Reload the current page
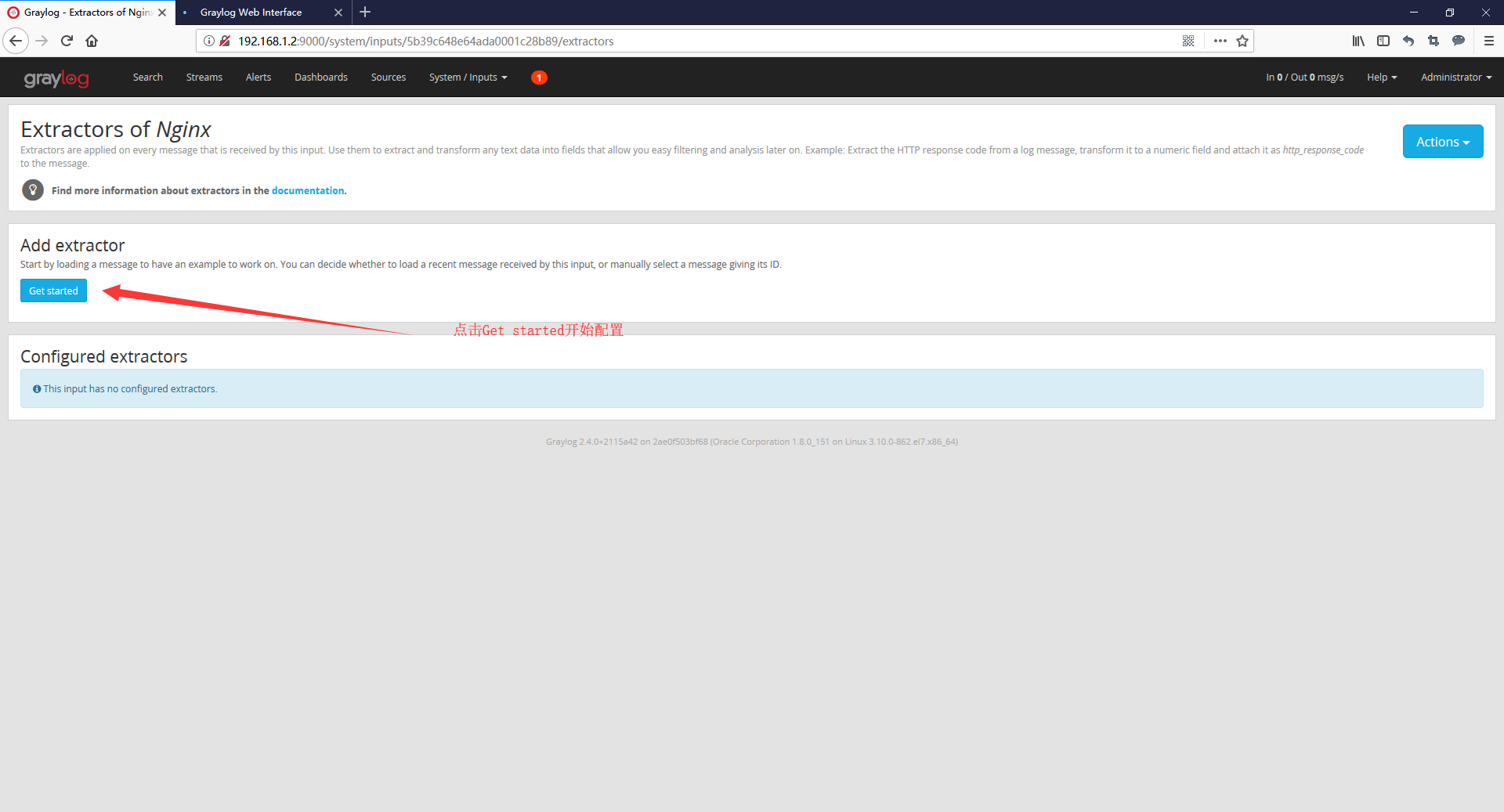 tap(67, 41)
